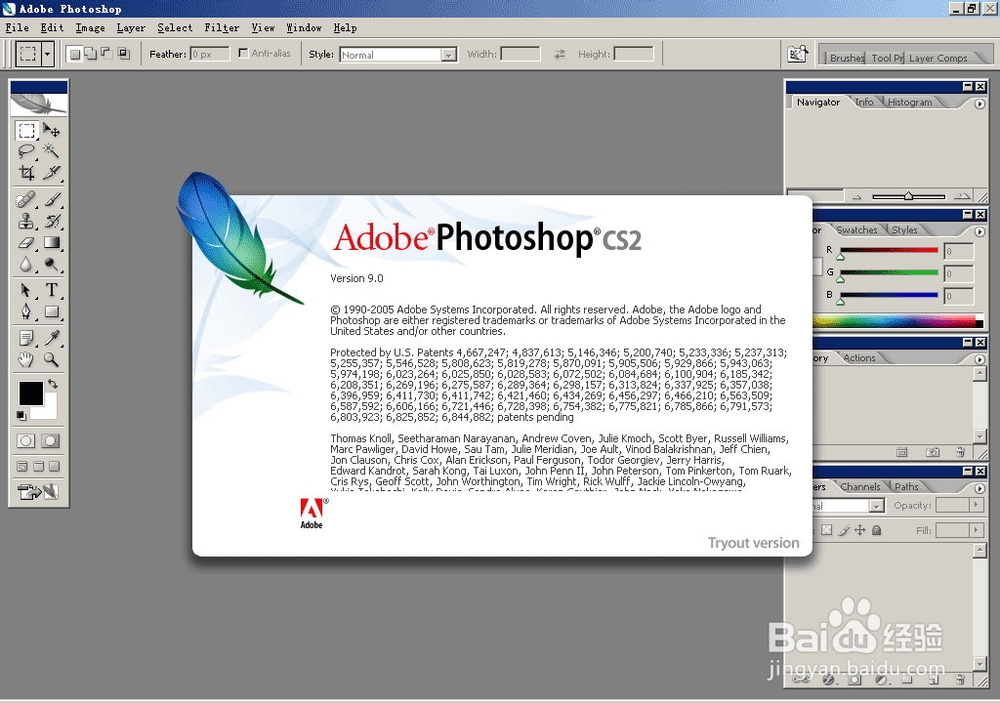
Task: Switch to Full Screen mode with menu bar
Action: coord(39,466)
